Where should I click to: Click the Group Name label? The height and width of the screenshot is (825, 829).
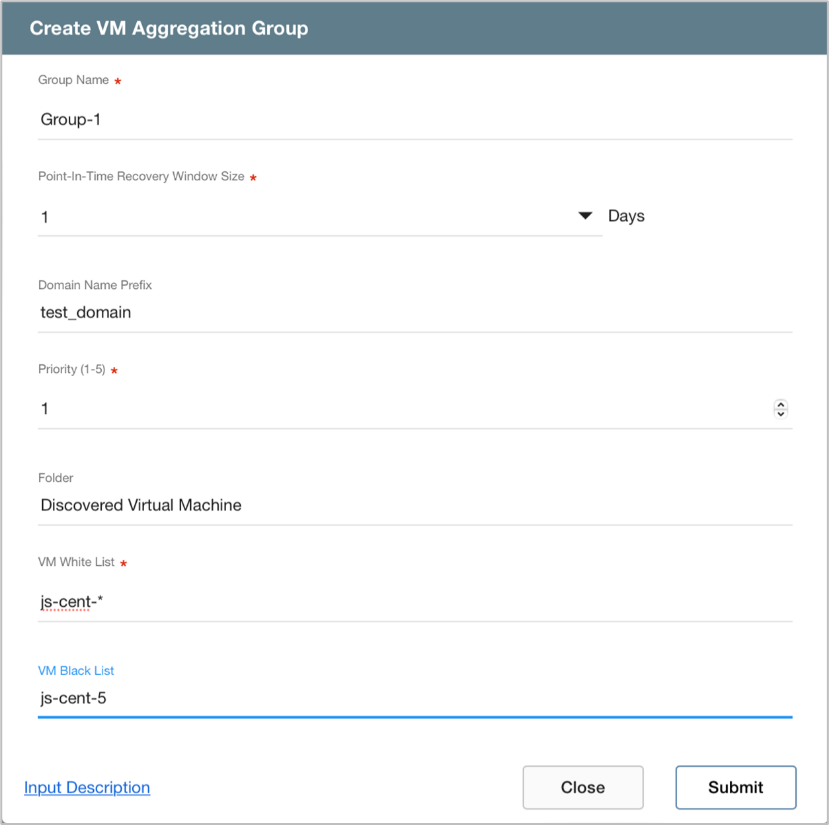click(x=73, y=80)
